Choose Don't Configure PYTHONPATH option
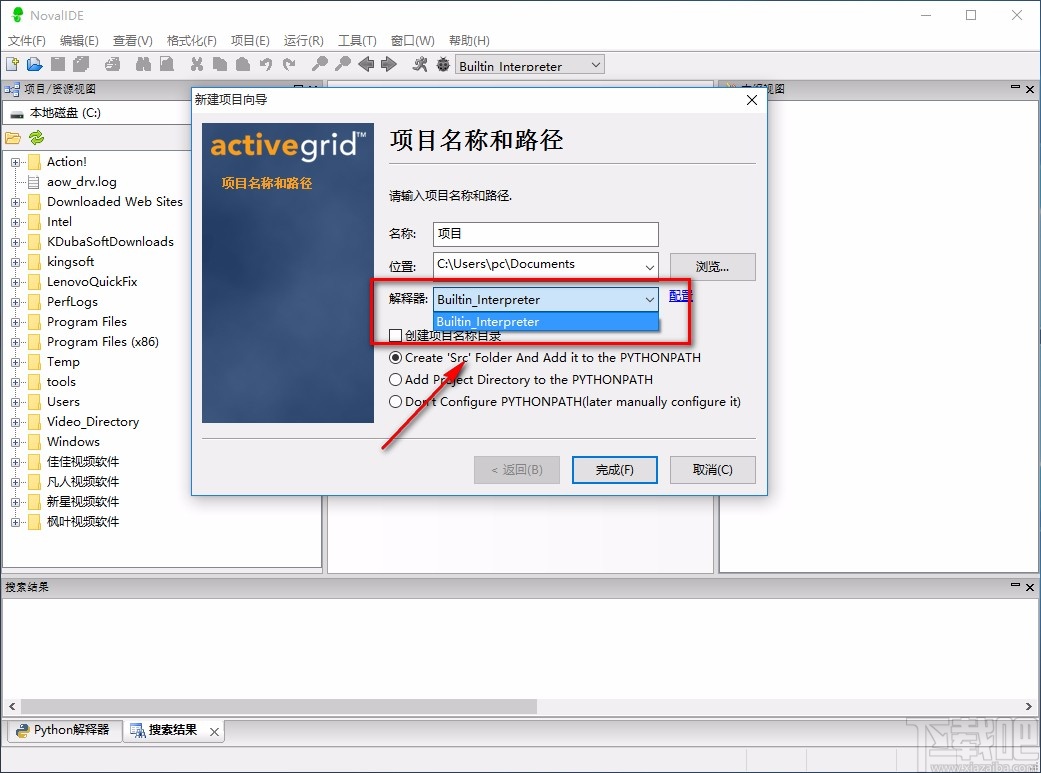This screenshot has height=773, width=1041. pyautogui.click(x=396, y=400)
